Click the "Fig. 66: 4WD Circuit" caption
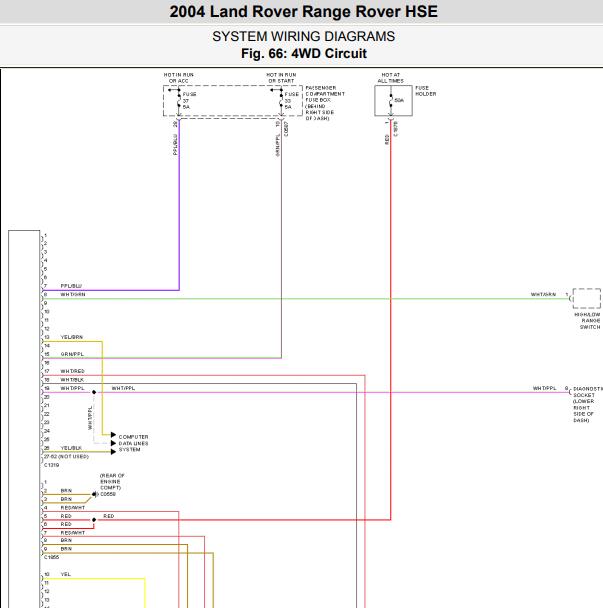This screenshot has width=603, height=608. click(304, 54)
